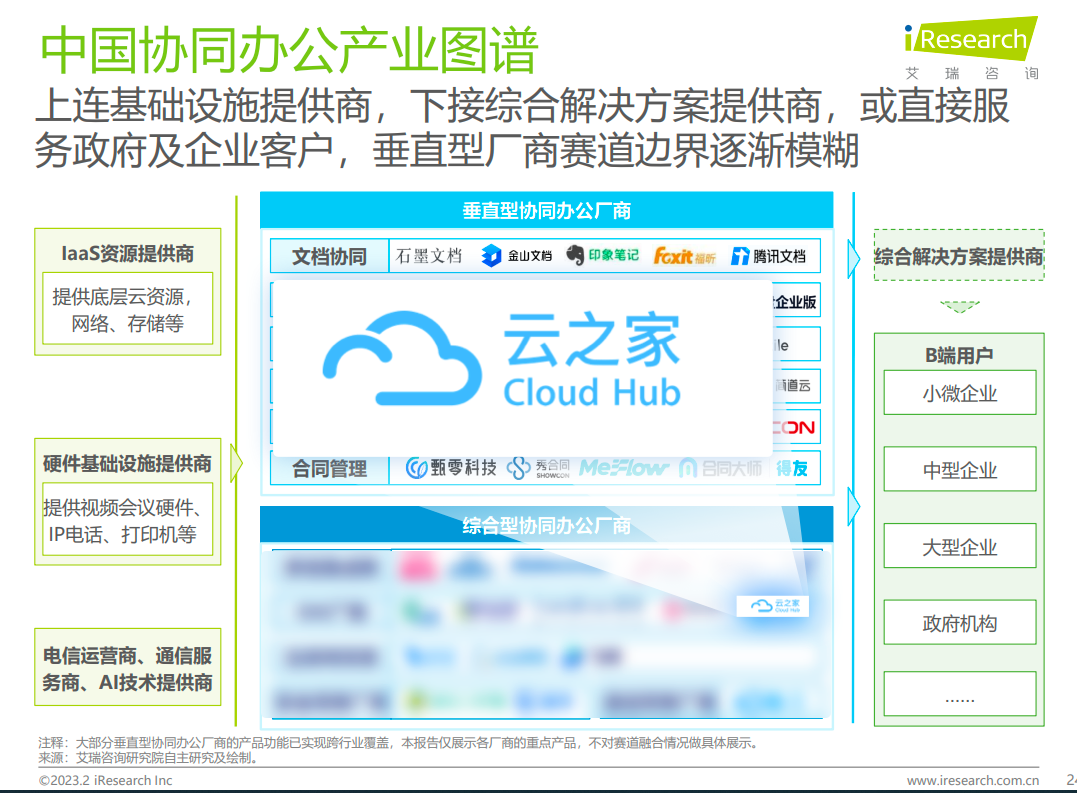
Task: Click the 小微企业 box
Action: click(960, 393)
